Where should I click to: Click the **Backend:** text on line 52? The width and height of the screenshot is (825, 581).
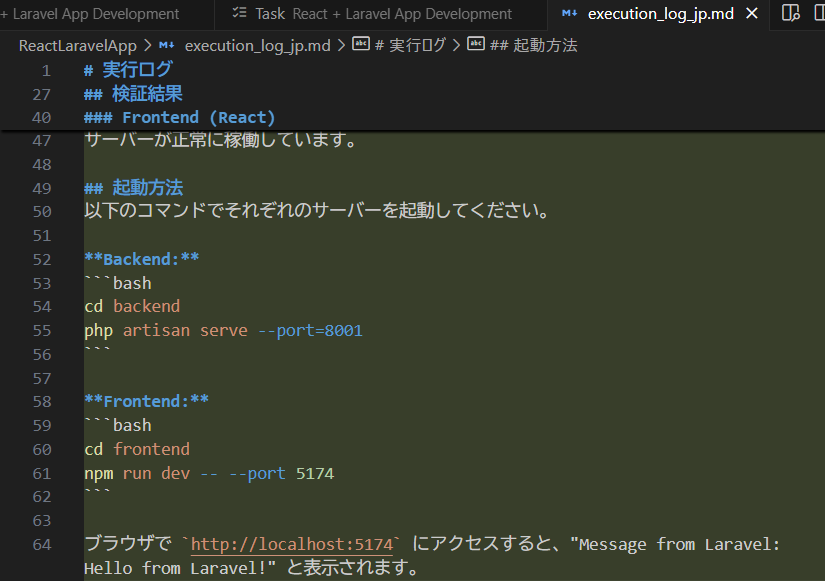tap(142, 259)
